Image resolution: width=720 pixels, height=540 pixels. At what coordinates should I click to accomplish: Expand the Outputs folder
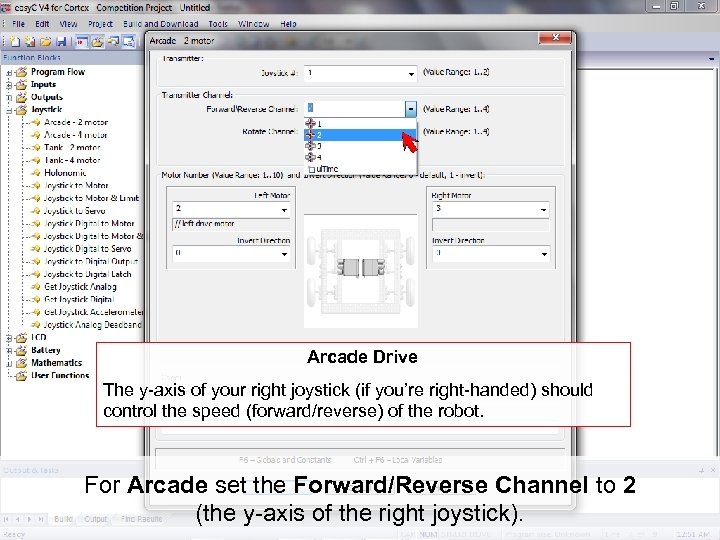(9, 97)
